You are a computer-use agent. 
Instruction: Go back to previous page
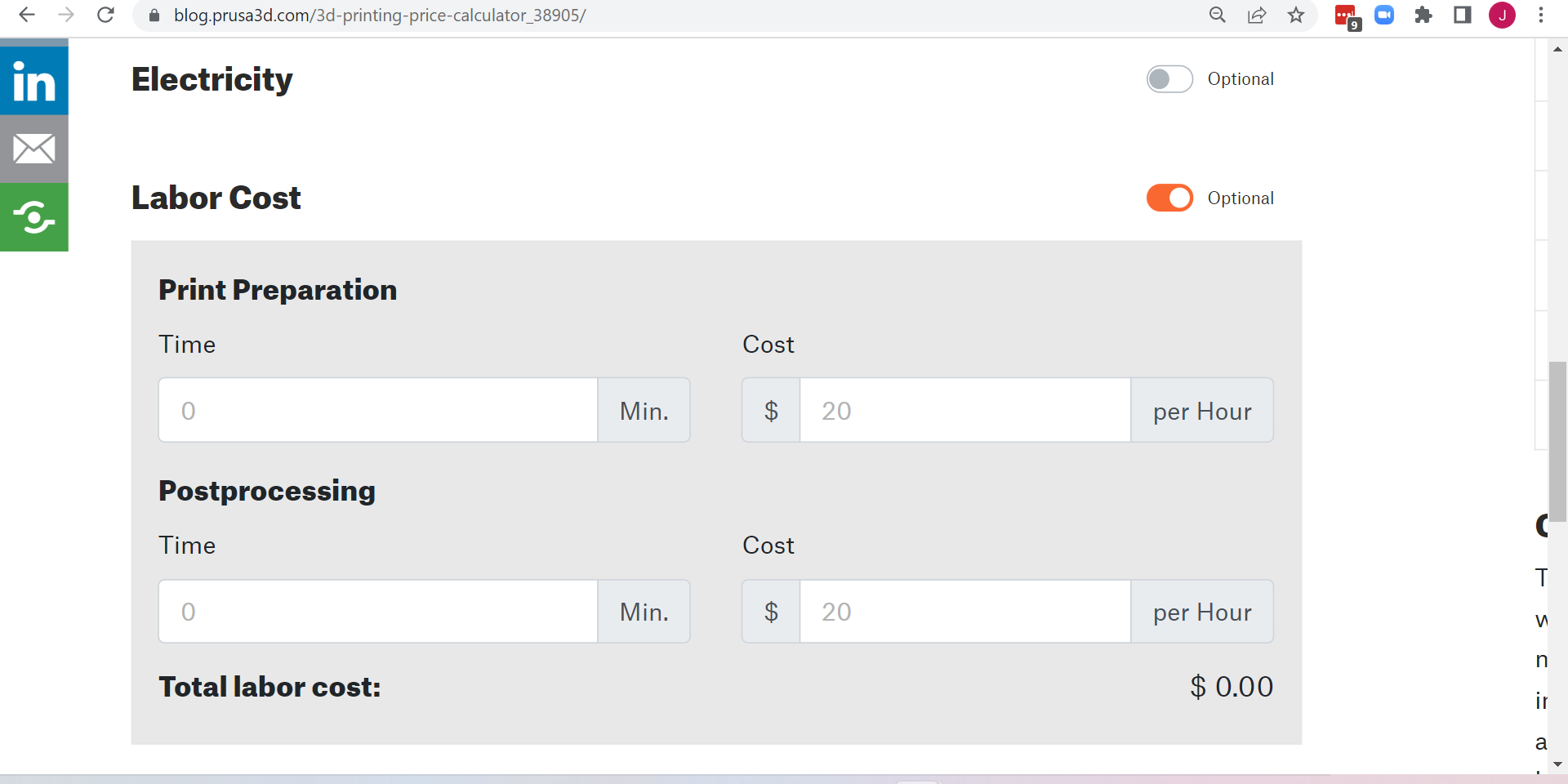pyautogui.click(x=27, y=15)
